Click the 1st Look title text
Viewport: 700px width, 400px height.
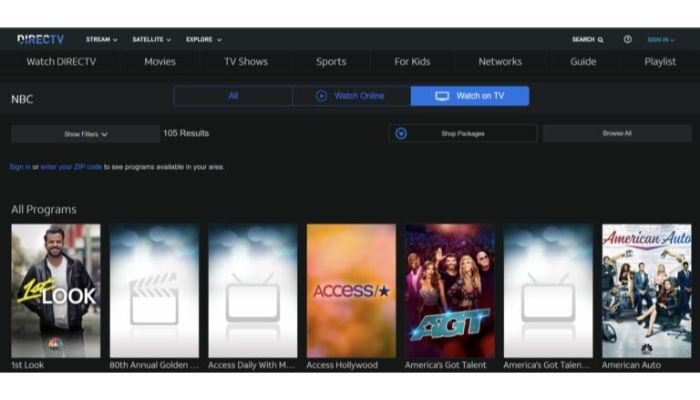28,365
